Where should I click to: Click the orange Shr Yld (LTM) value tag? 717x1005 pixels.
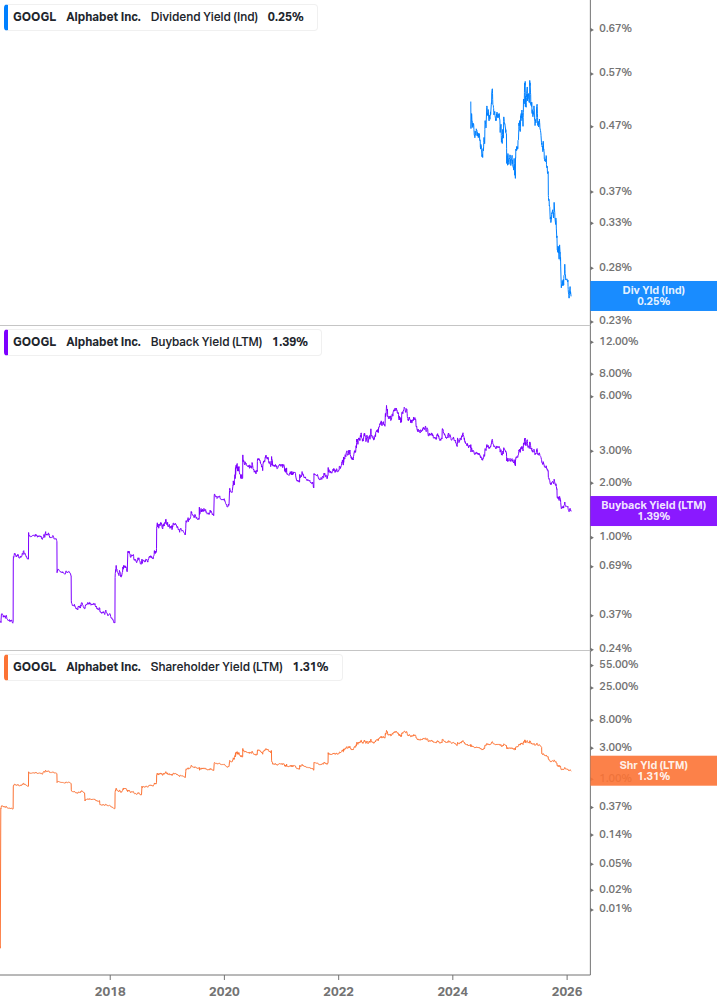653,770
